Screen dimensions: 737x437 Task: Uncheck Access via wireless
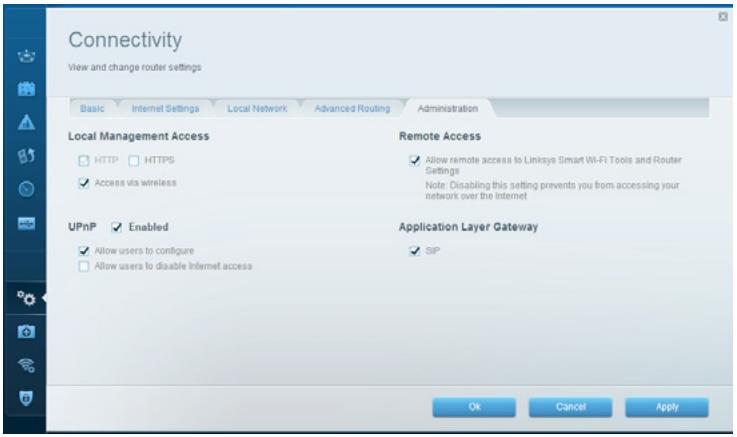pyautogui.click(x=84, y=183)
